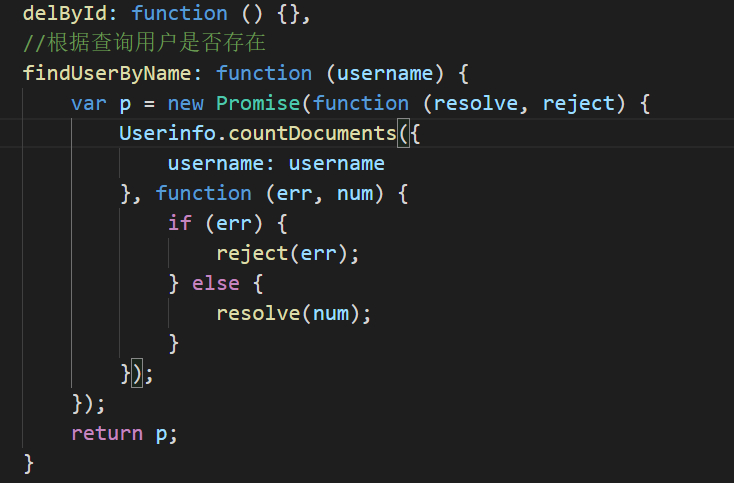The image size is (734, 483).
Task: Click the if keyword
Action: click(180, 223)
